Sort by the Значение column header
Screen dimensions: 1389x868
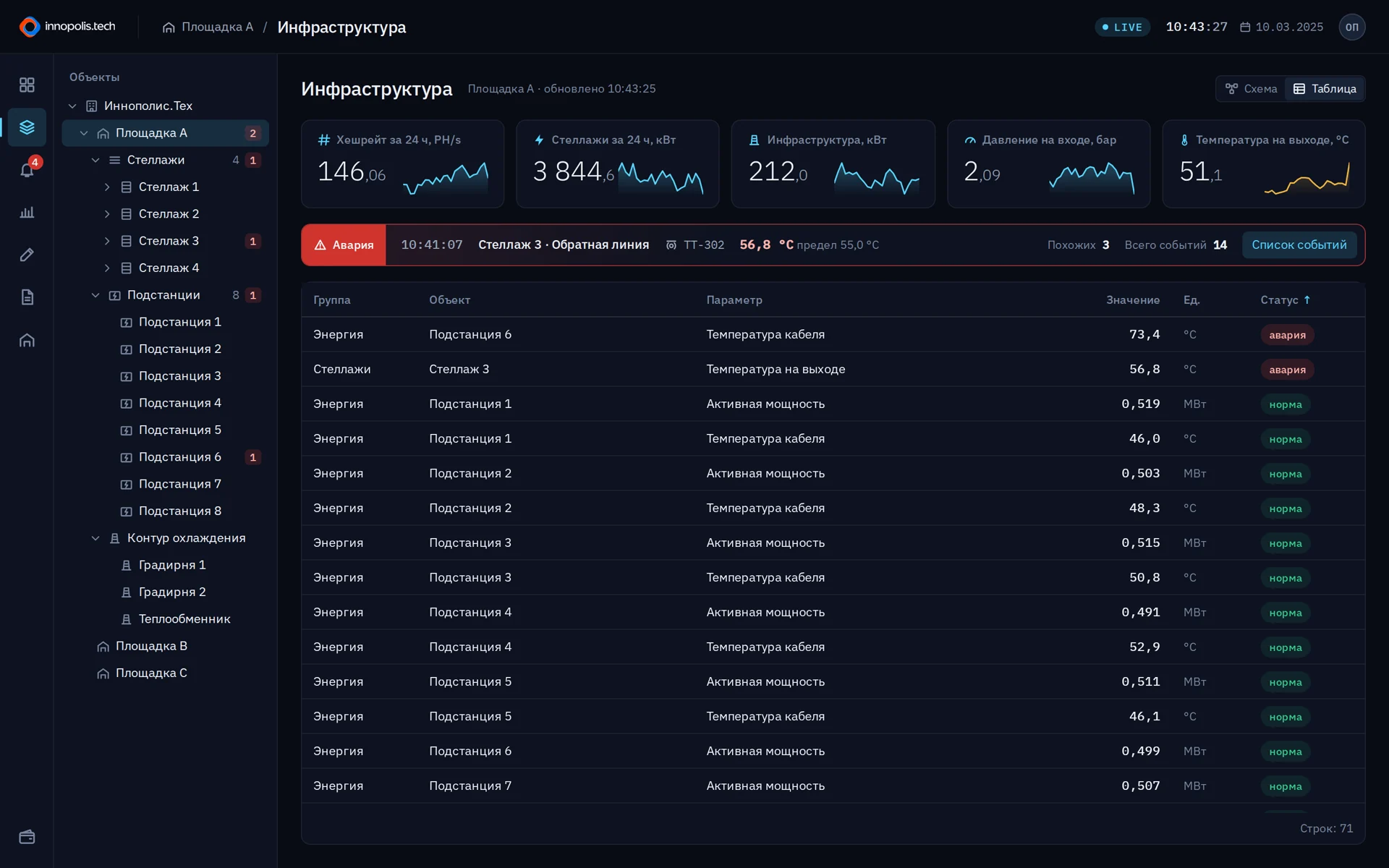[1132, 299]
